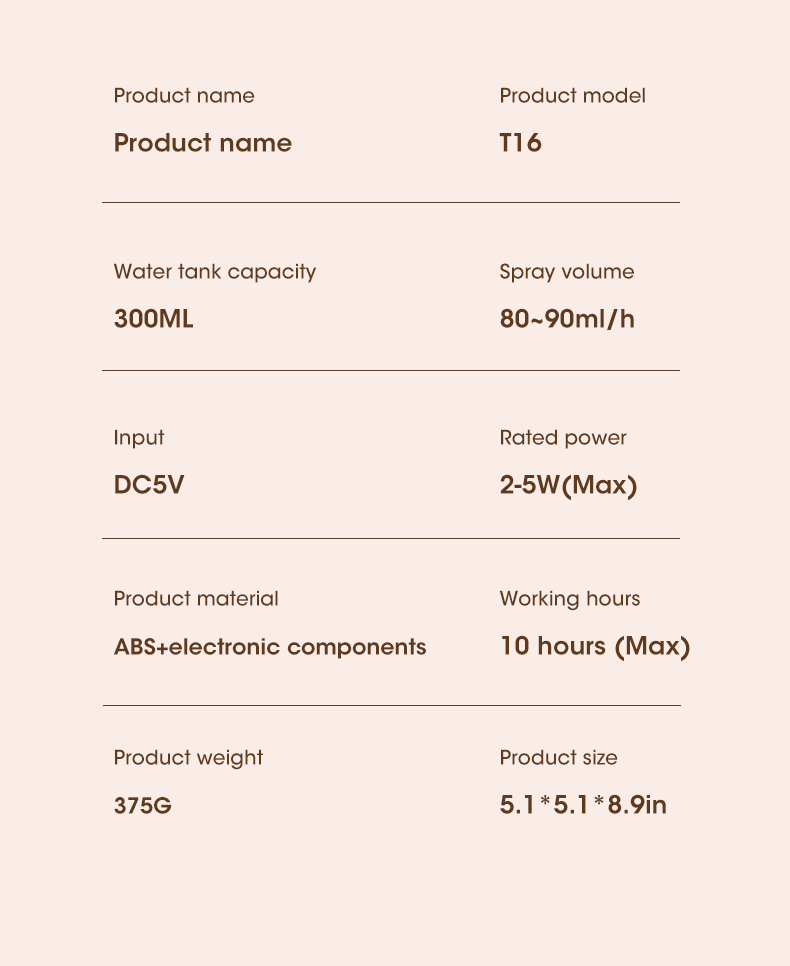
Task: Click the 'Product material' label
Action: click(x=196, y=599)
